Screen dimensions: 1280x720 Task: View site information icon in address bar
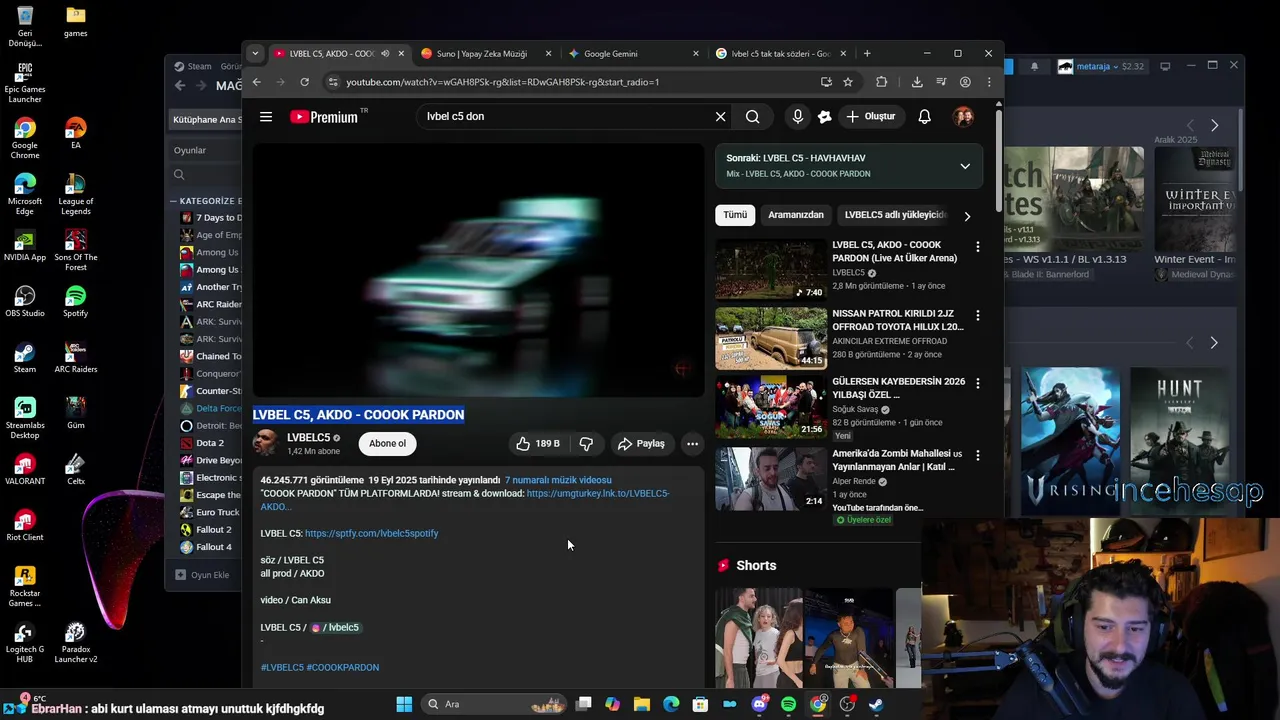pos(334,82)
